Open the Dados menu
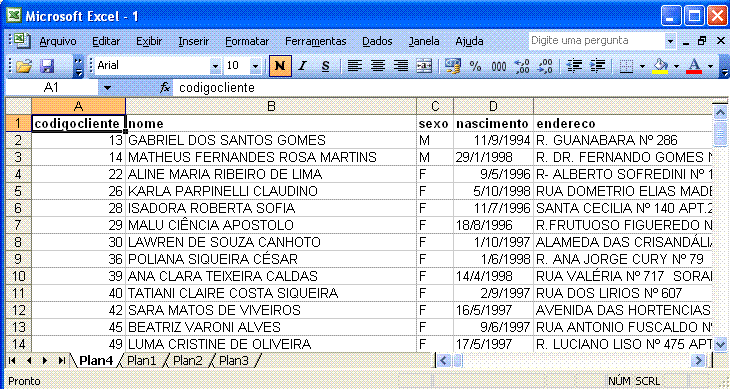 coord(377,41)
